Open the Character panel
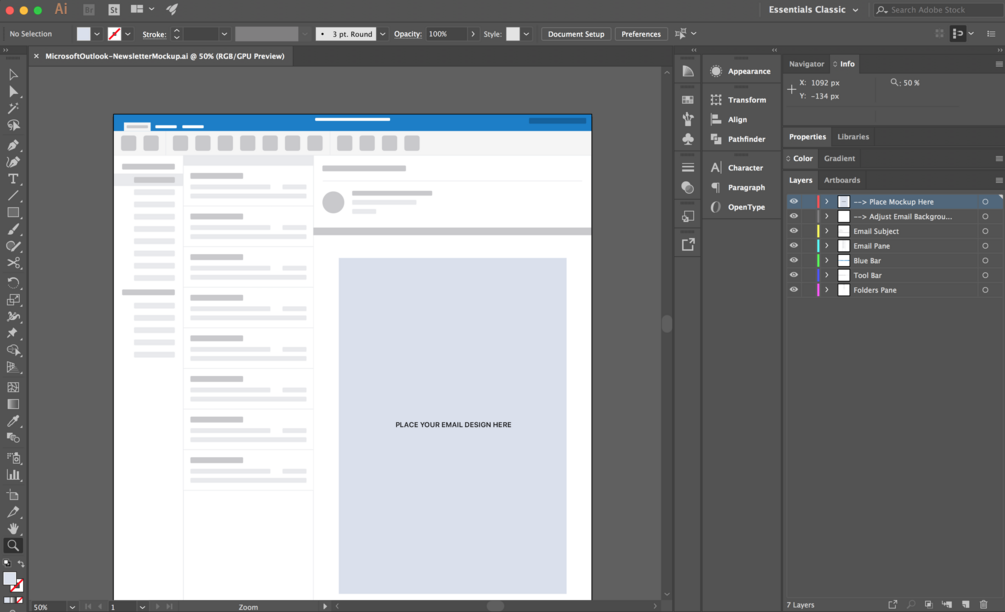The image size is (1005, 612). pyautogui.click(x=737, y=168)
